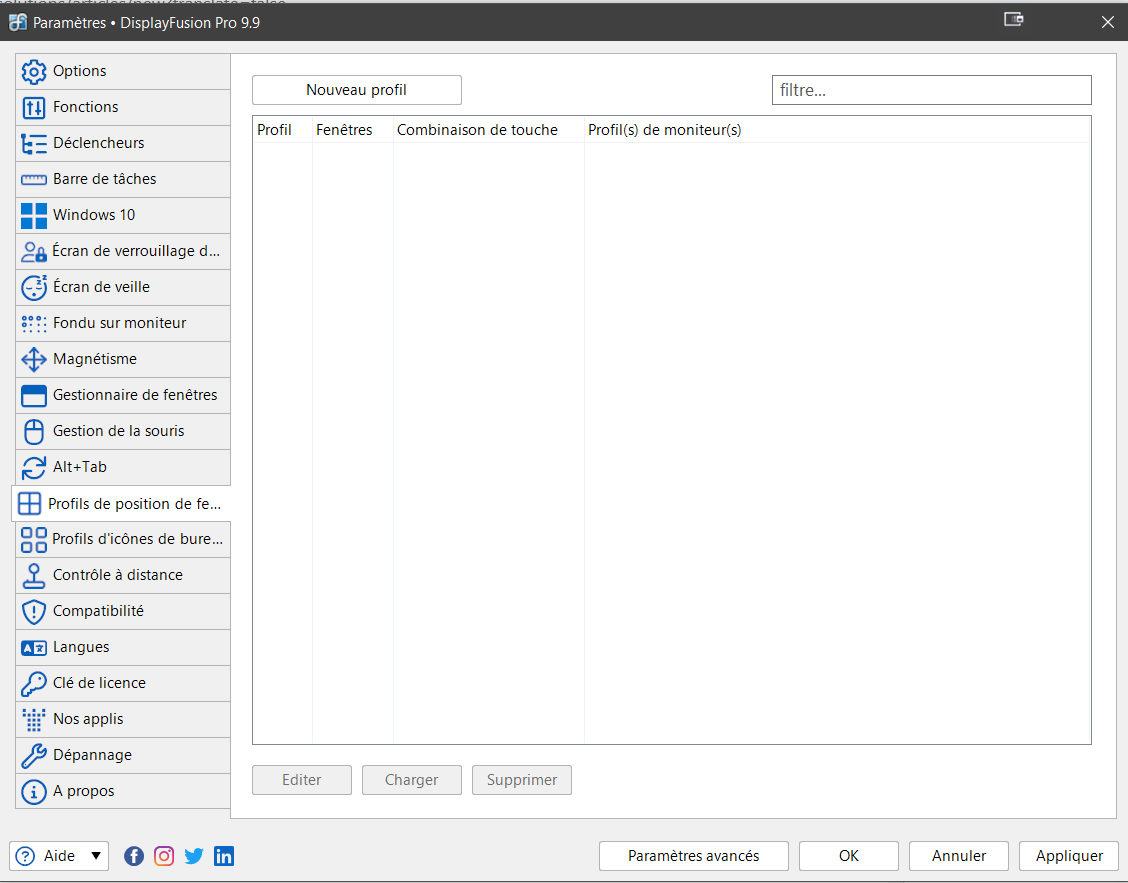Click the Alt+Tab refresh arrows icon
This screenshot has width=1128, height=883.
point(34,467)
